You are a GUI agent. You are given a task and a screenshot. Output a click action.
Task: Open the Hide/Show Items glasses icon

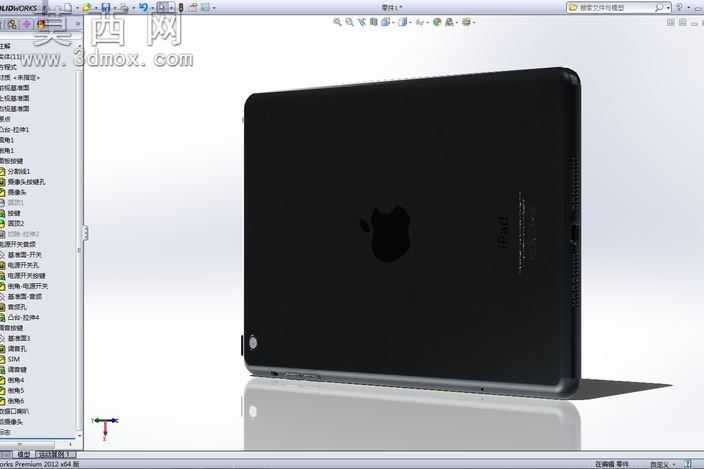click(420, 22)
